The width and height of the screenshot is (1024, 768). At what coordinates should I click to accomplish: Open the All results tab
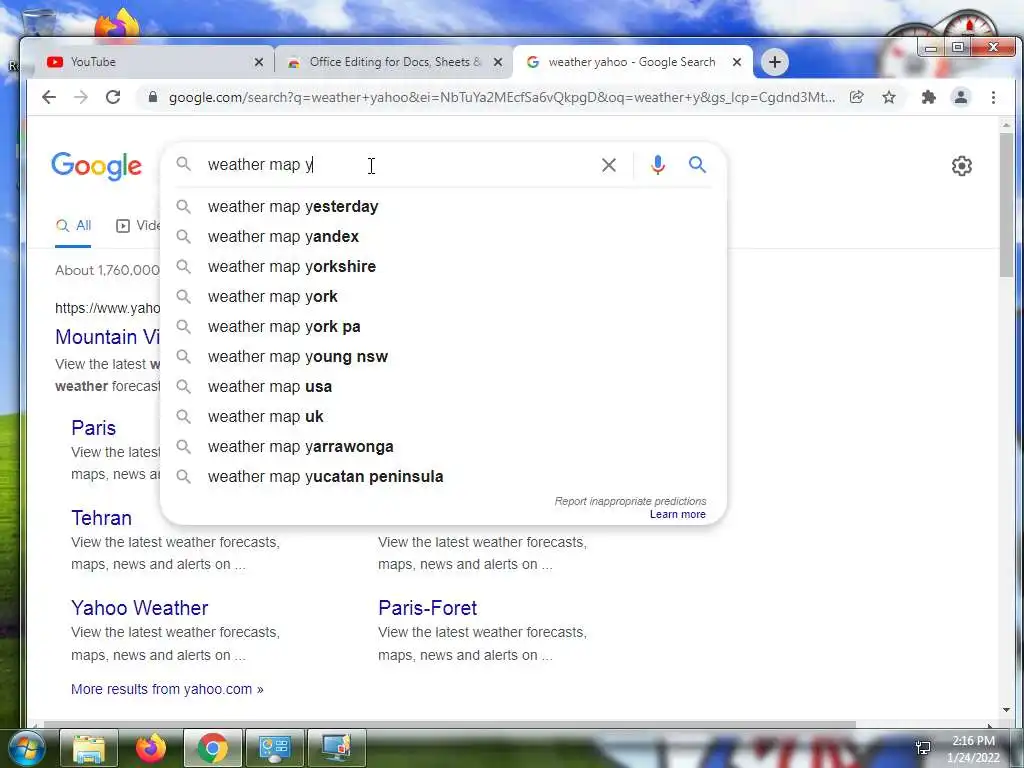point(73,226)
